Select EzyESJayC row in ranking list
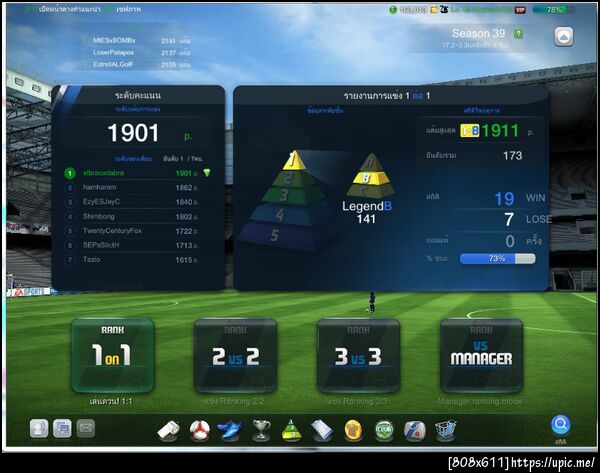The height and width of the screenshot is (473, 600). pyautogui.click(x=132, y=202)
